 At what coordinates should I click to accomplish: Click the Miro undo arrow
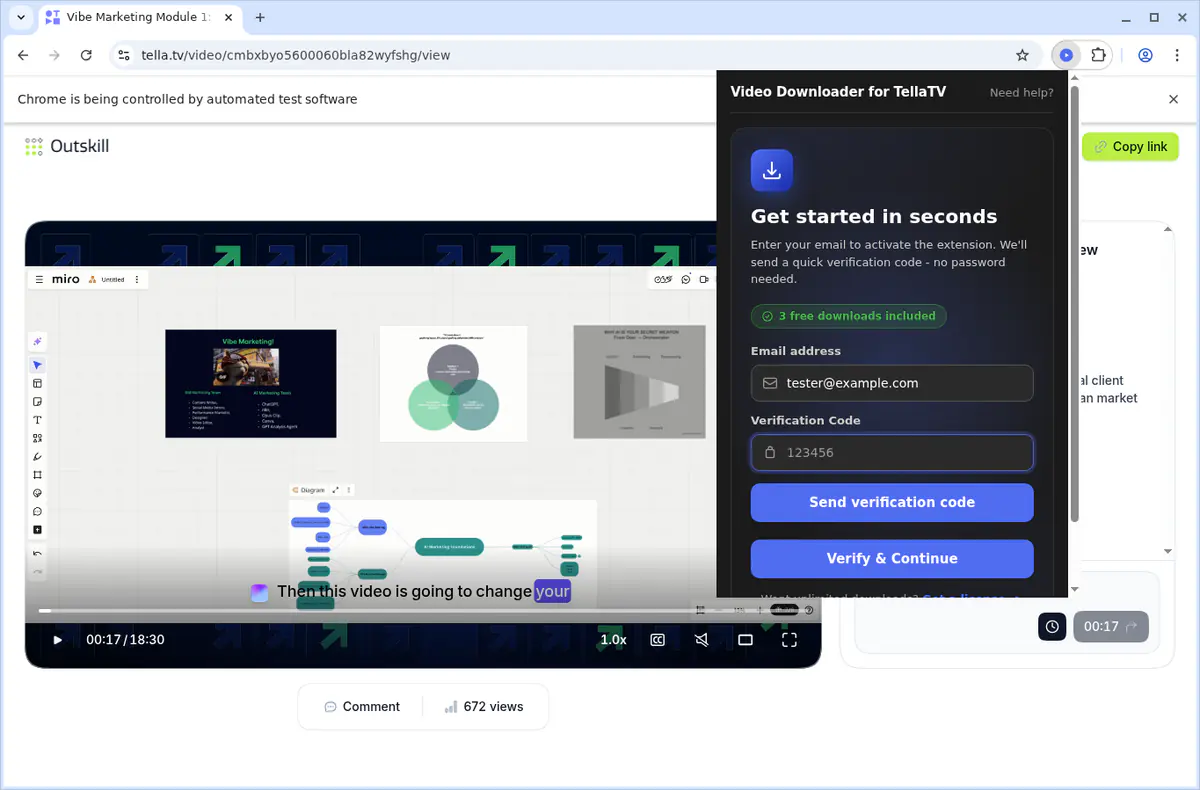(x=38, y=553)
